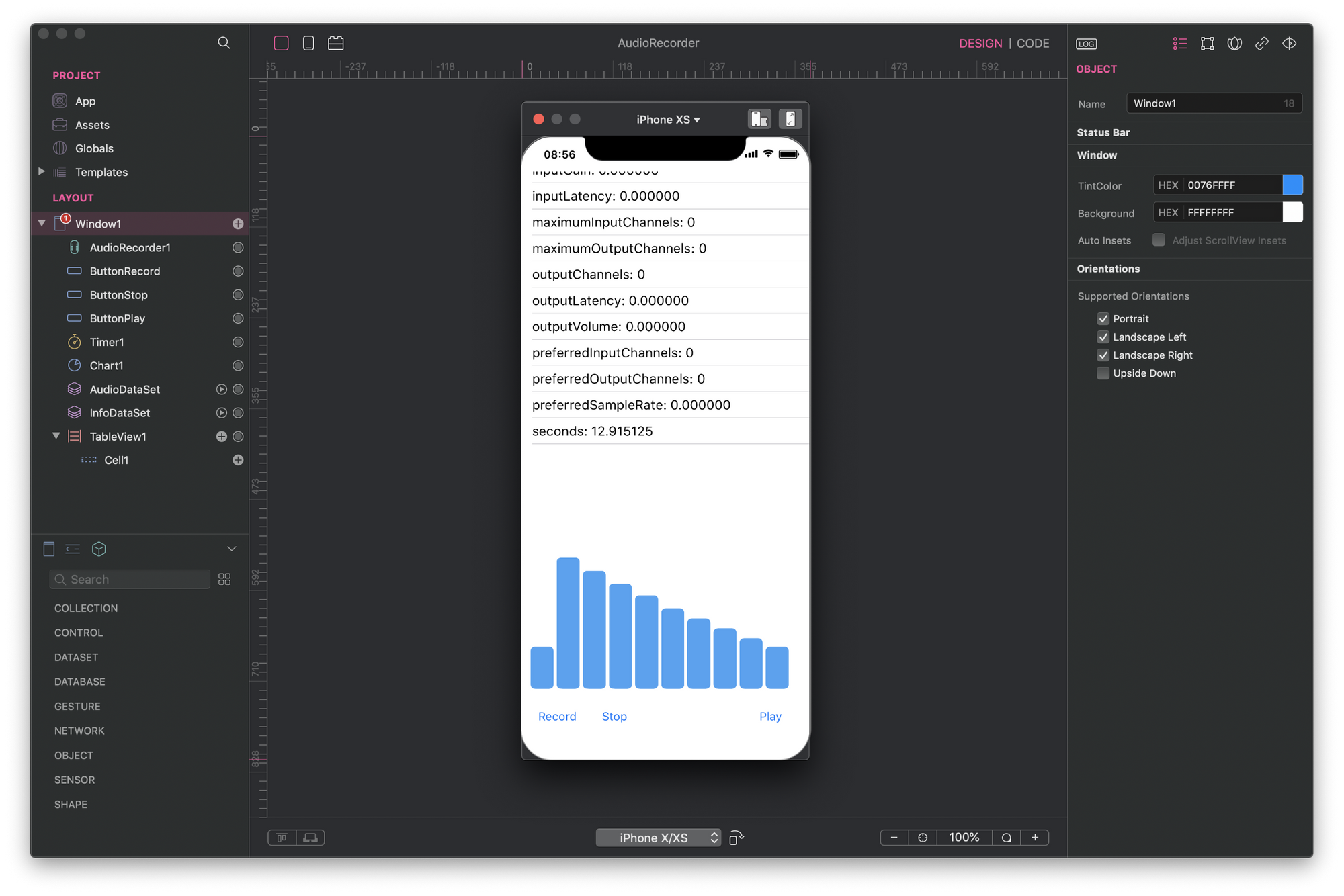Screen dimensions: 1344x896
Task: Select the phone device icon in top toolbar
Action: coord(308,43)
